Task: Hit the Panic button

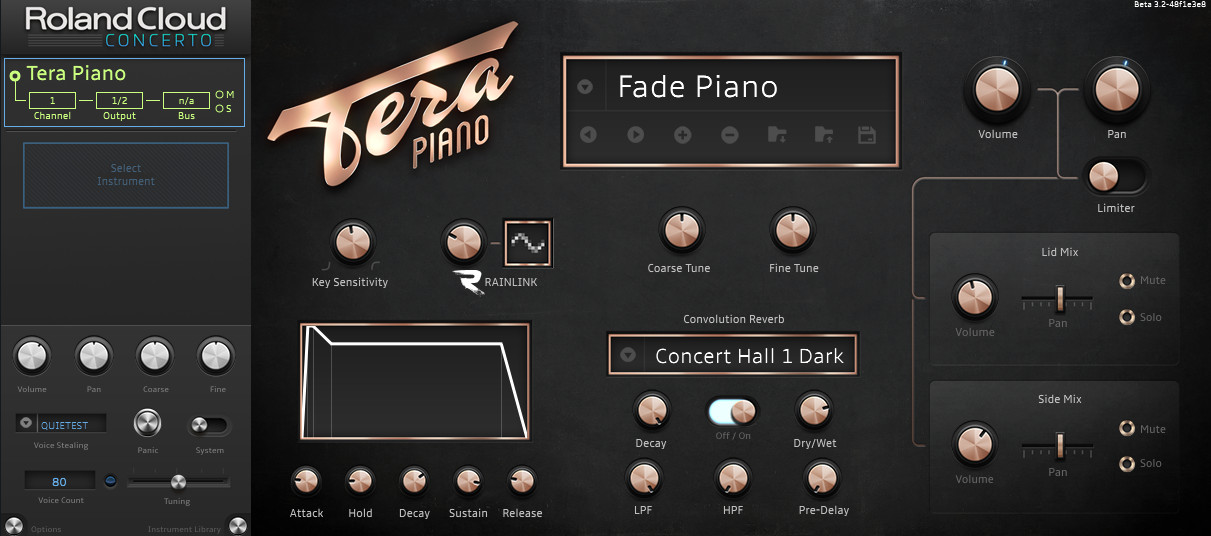Action: (148, 424)
